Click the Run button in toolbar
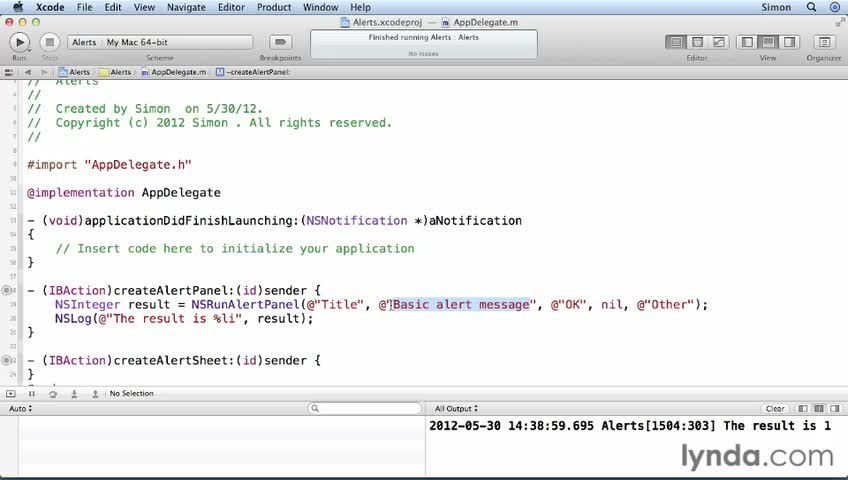 tap(19, 42)
